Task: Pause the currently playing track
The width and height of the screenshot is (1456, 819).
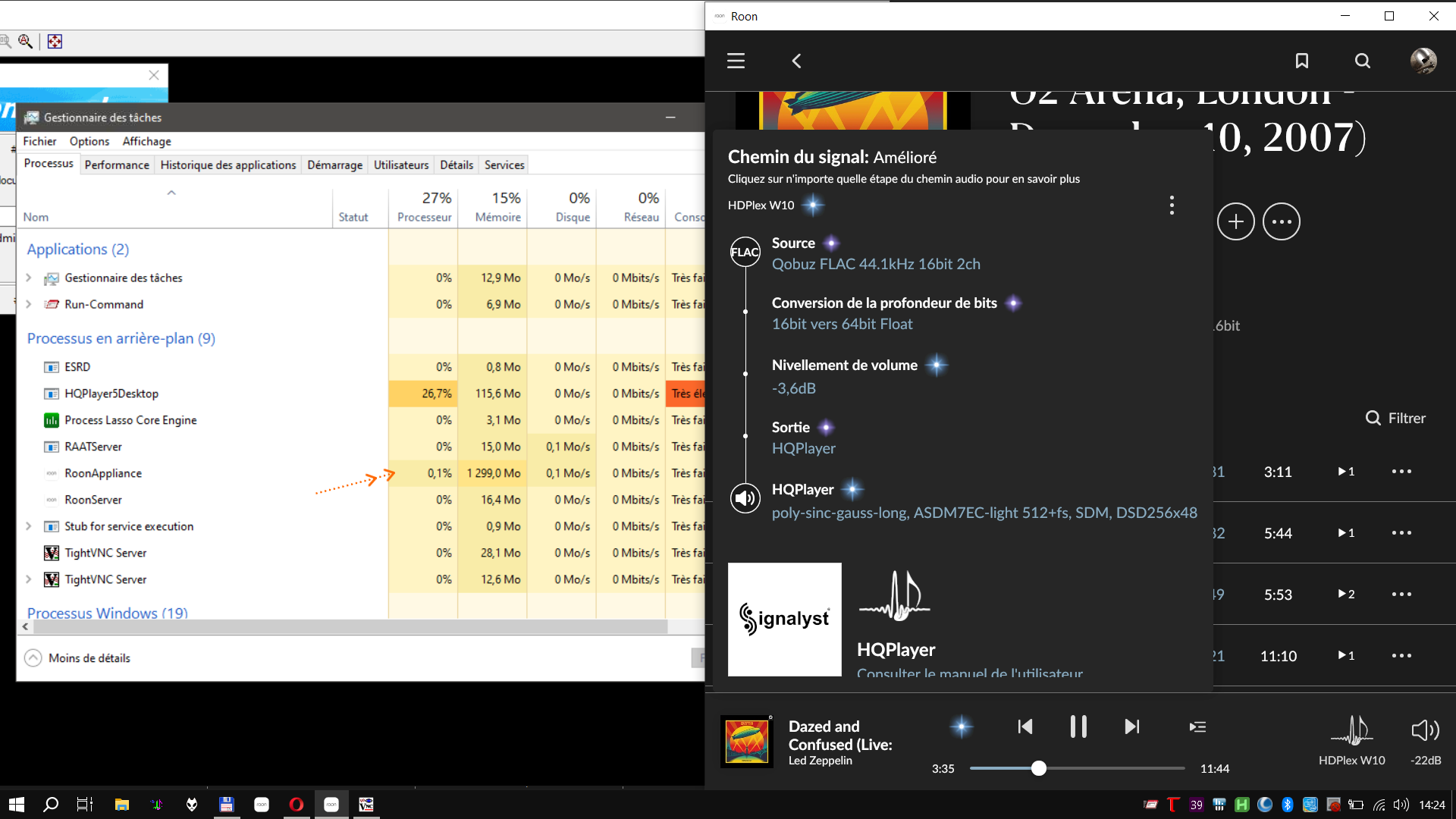Action: tap(1078, 726)
